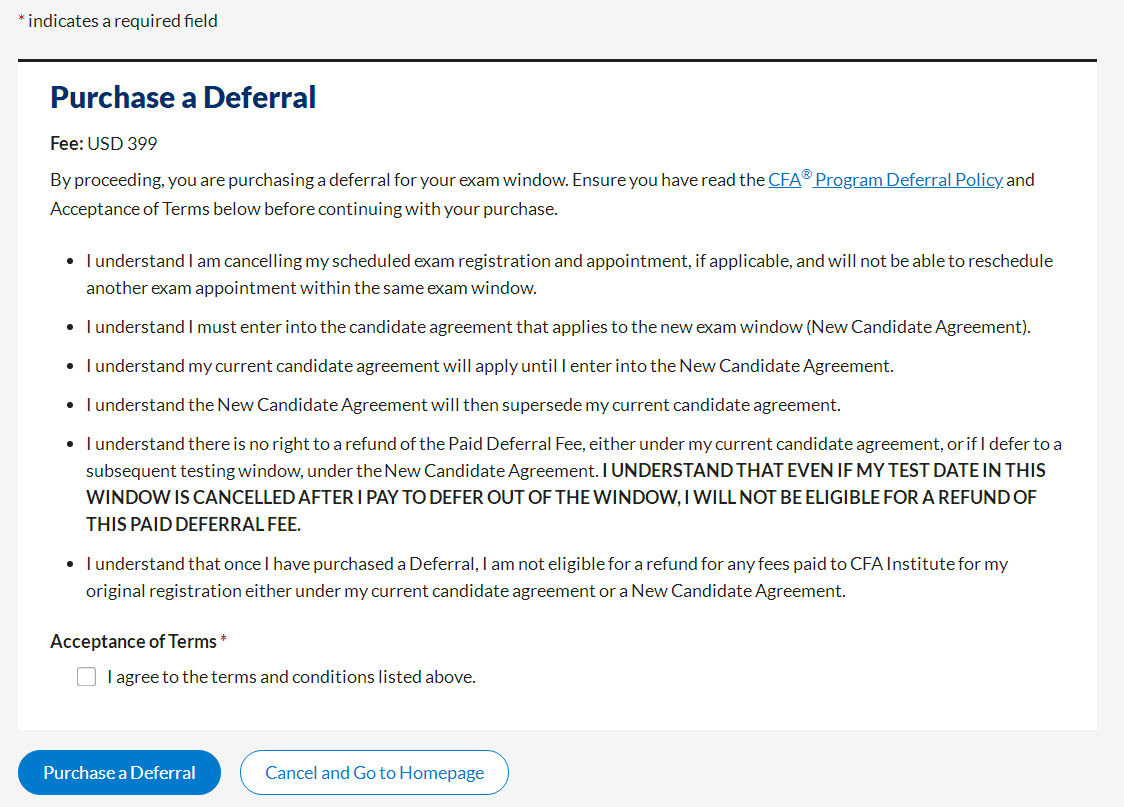Click the blue Purchase a Deferral button
Image resolution: width=1124 pixels, height=807 pixels.
pyautogui.click(x=119, y=773)
